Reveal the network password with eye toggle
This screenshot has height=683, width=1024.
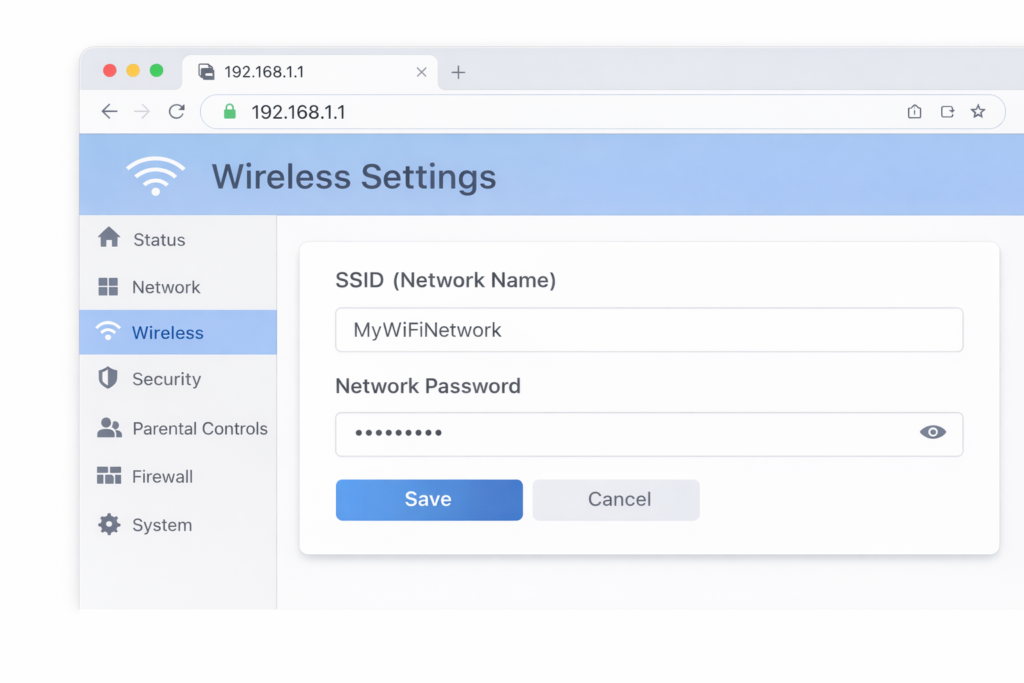click(x=932, y=432)
